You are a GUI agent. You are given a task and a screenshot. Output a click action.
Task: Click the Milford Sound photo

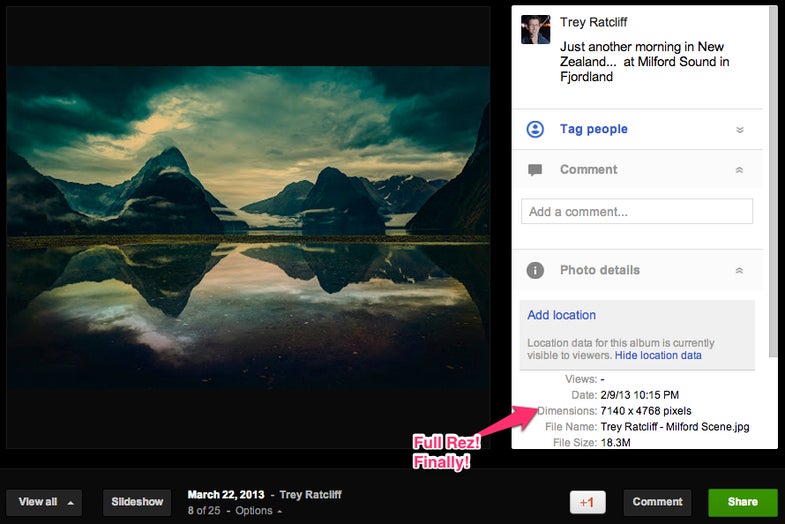(248, 227)
